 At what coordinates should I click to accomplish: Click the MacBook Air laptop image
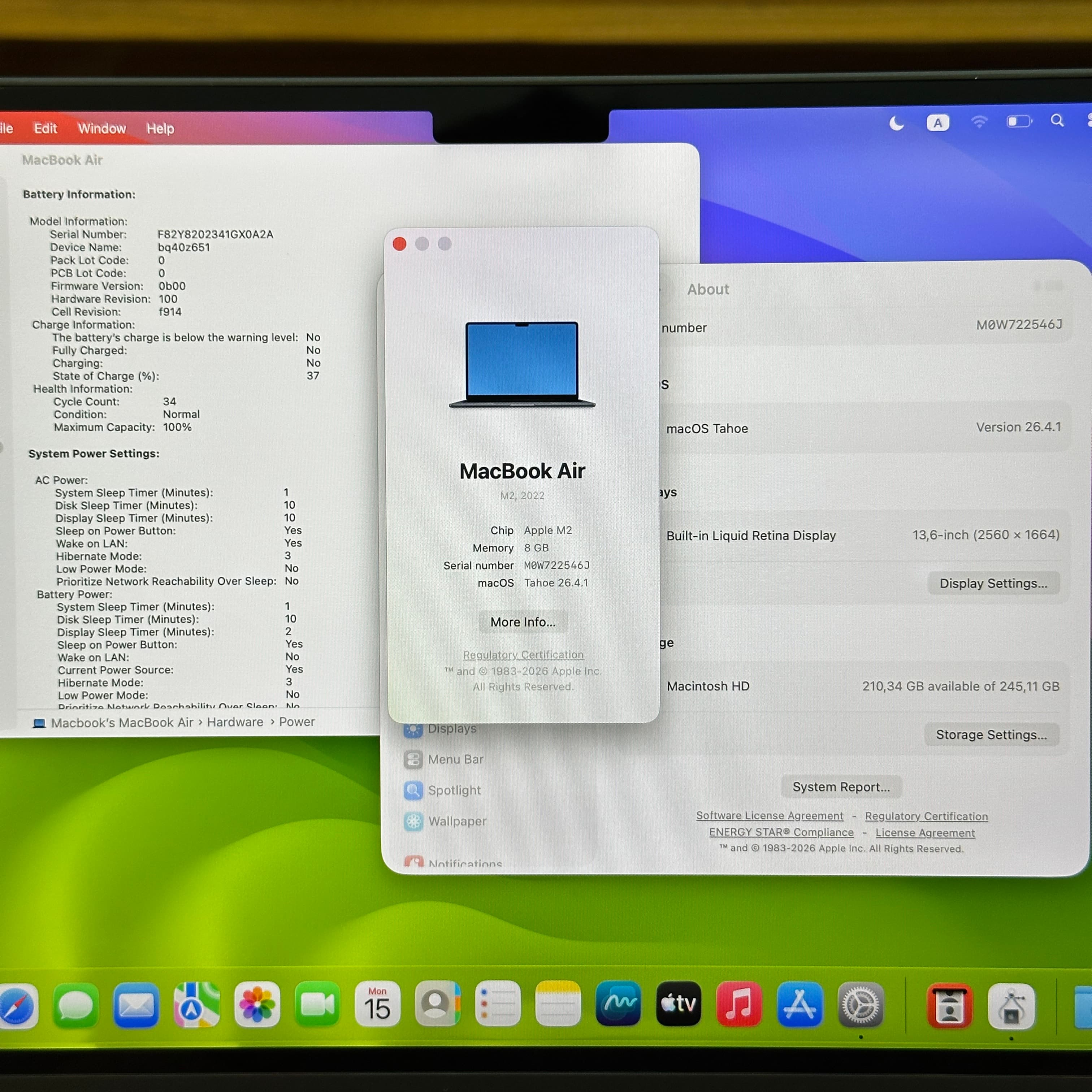pyautogui.click(x=522, y=365)
